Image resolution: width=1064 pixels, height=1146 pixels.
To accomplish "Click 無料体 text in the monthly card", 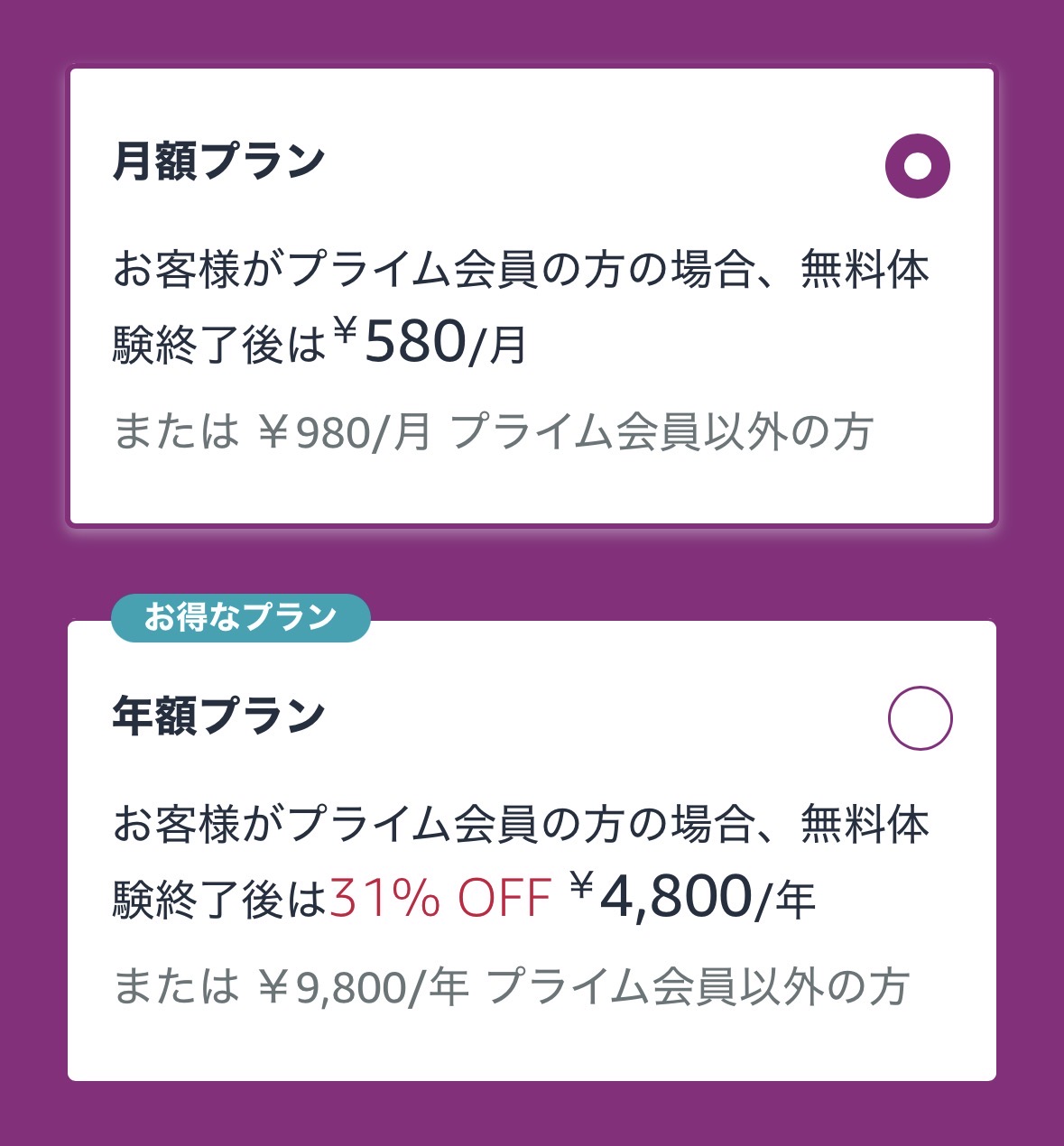I will click(x=865, y=270).
